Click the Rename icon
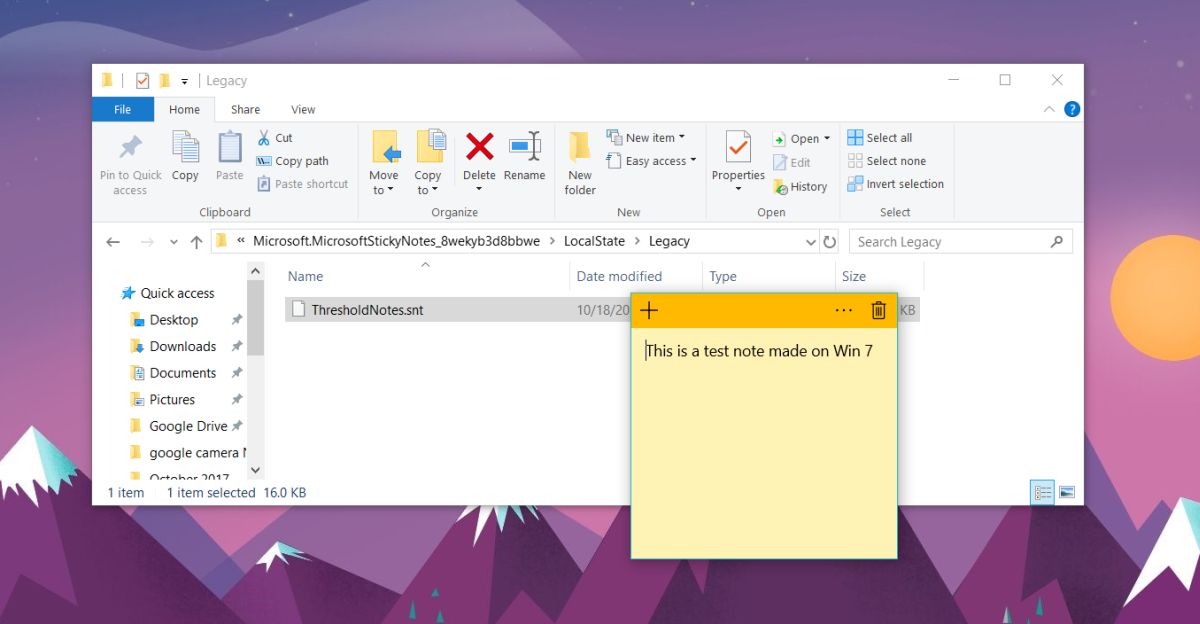The image size is (1200, 624). click(525, 147)
